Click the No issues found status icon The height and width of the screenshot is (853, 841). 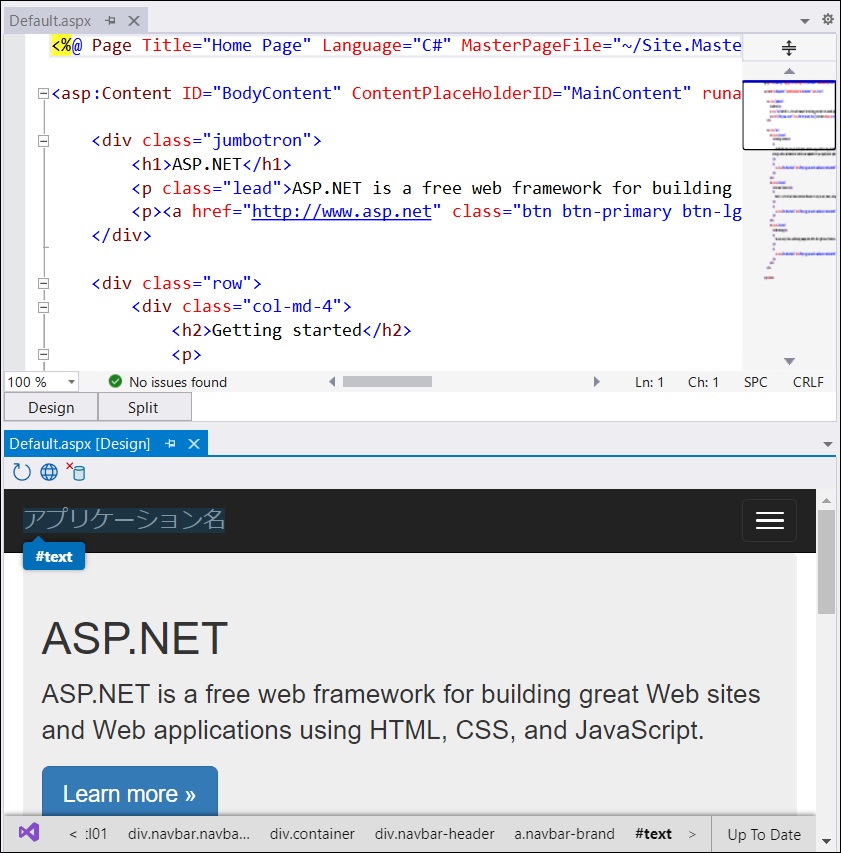point(115,381)
